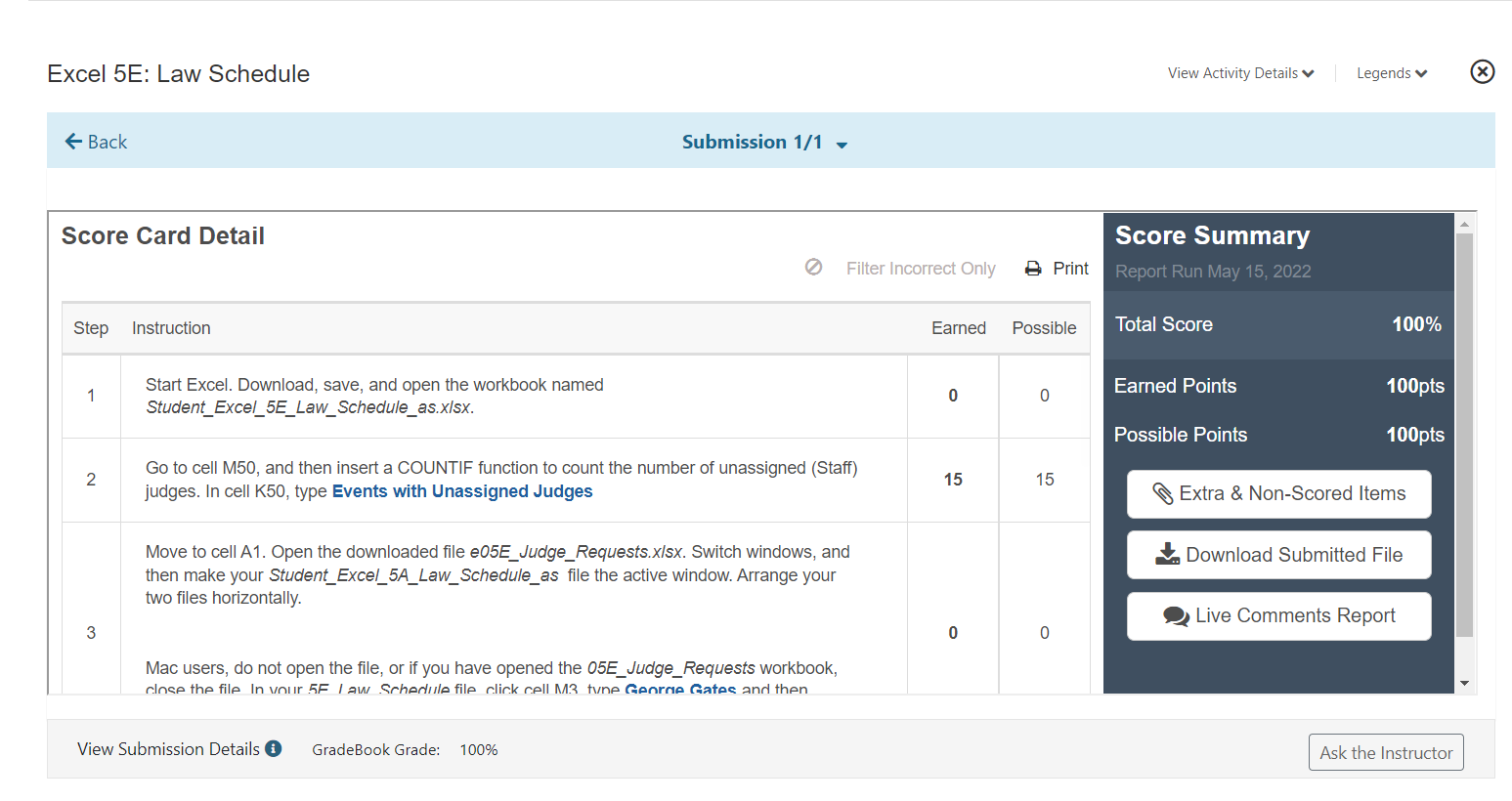Image resolution: width=1512 pixels, height=801 pixels.
Task: Click the Earned column header
Action: (x=959, y=328)
